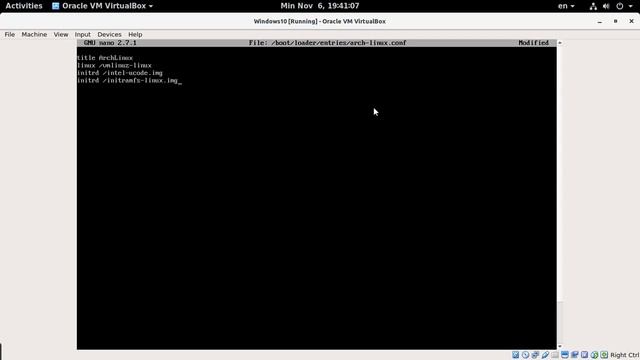Click the 'title ArchLinux' line
640x360 pixels.
[x=105, y=58]
